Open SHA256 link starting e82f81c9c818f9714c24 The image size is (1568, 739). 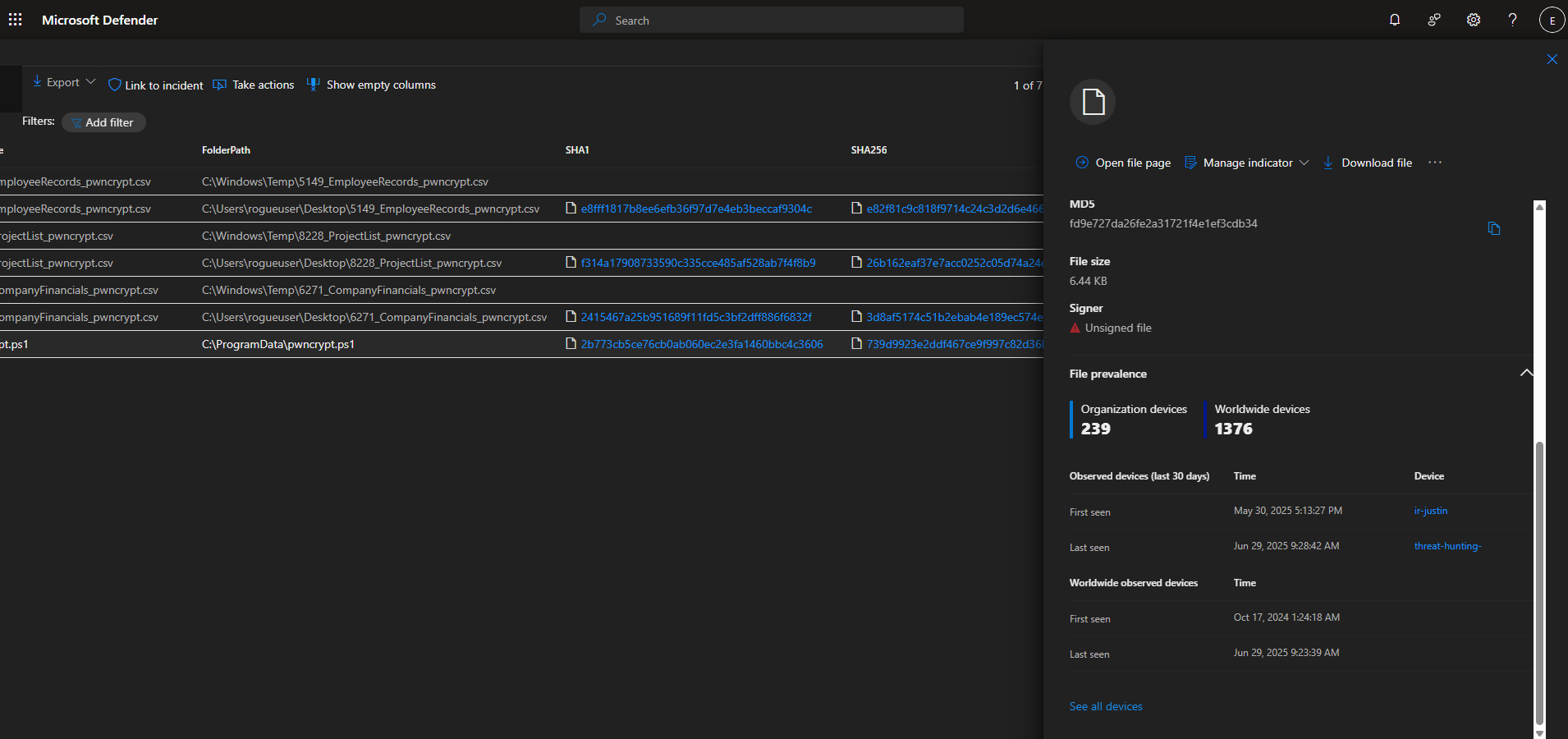tap(955, 209)
